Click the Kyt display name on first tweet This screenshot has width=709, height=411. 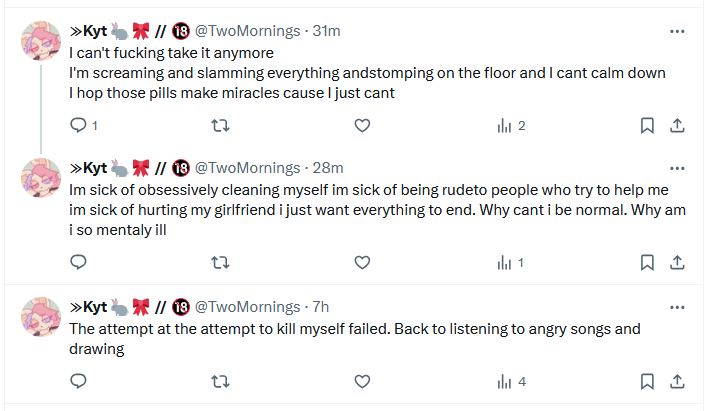tap(94, 30)
